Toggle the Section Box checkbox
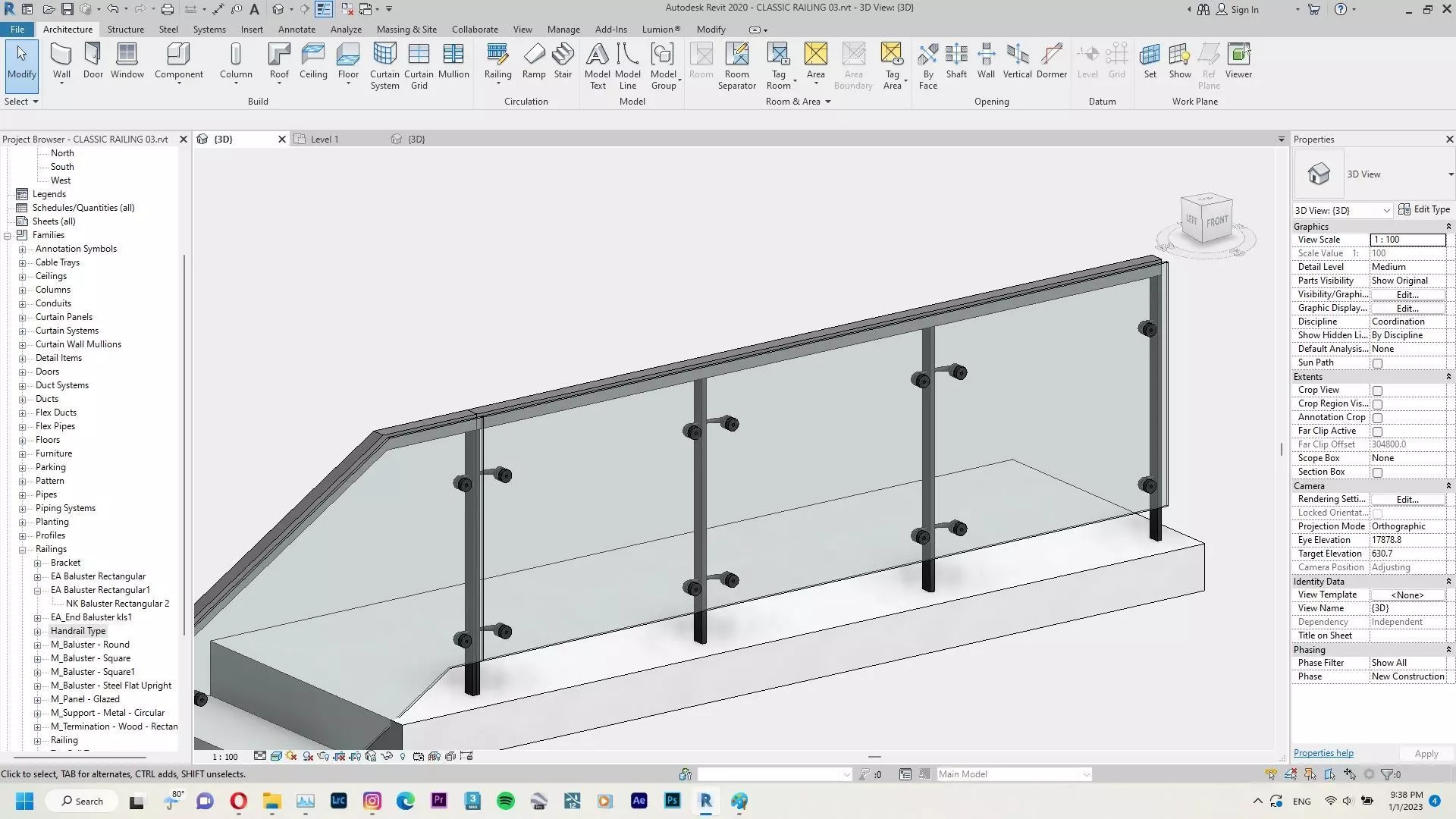The height and width of the screenshot is (819, 1456). tap(1377, 472)
